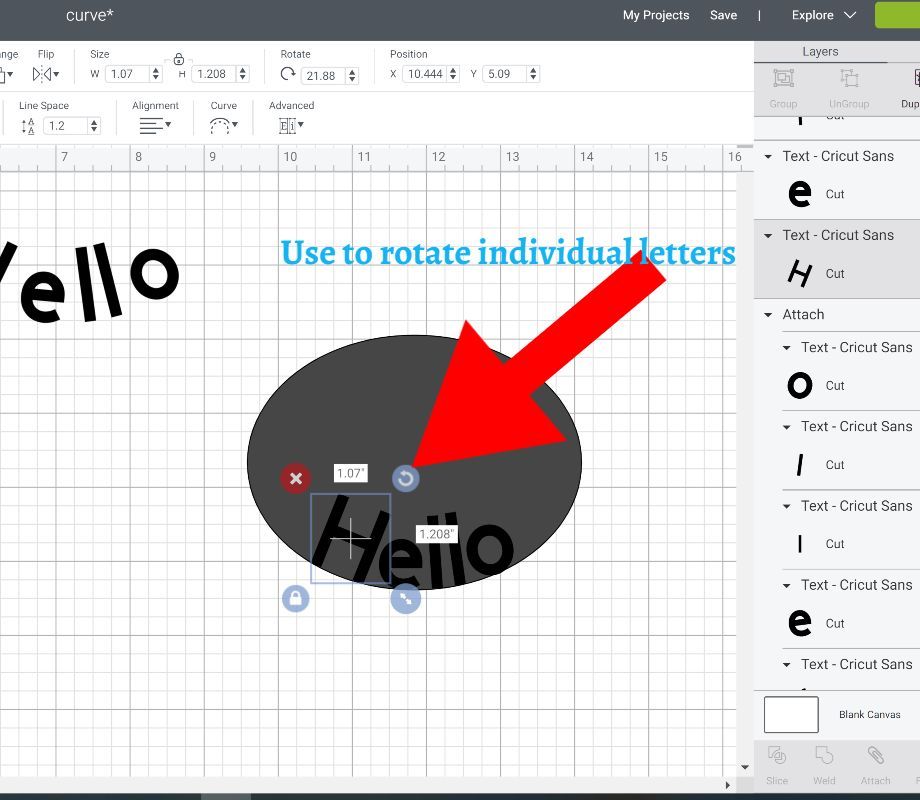This screenshot has height=800, width=920.
Task: Adjust the Line Space stepper
Action: pos(94,126)
